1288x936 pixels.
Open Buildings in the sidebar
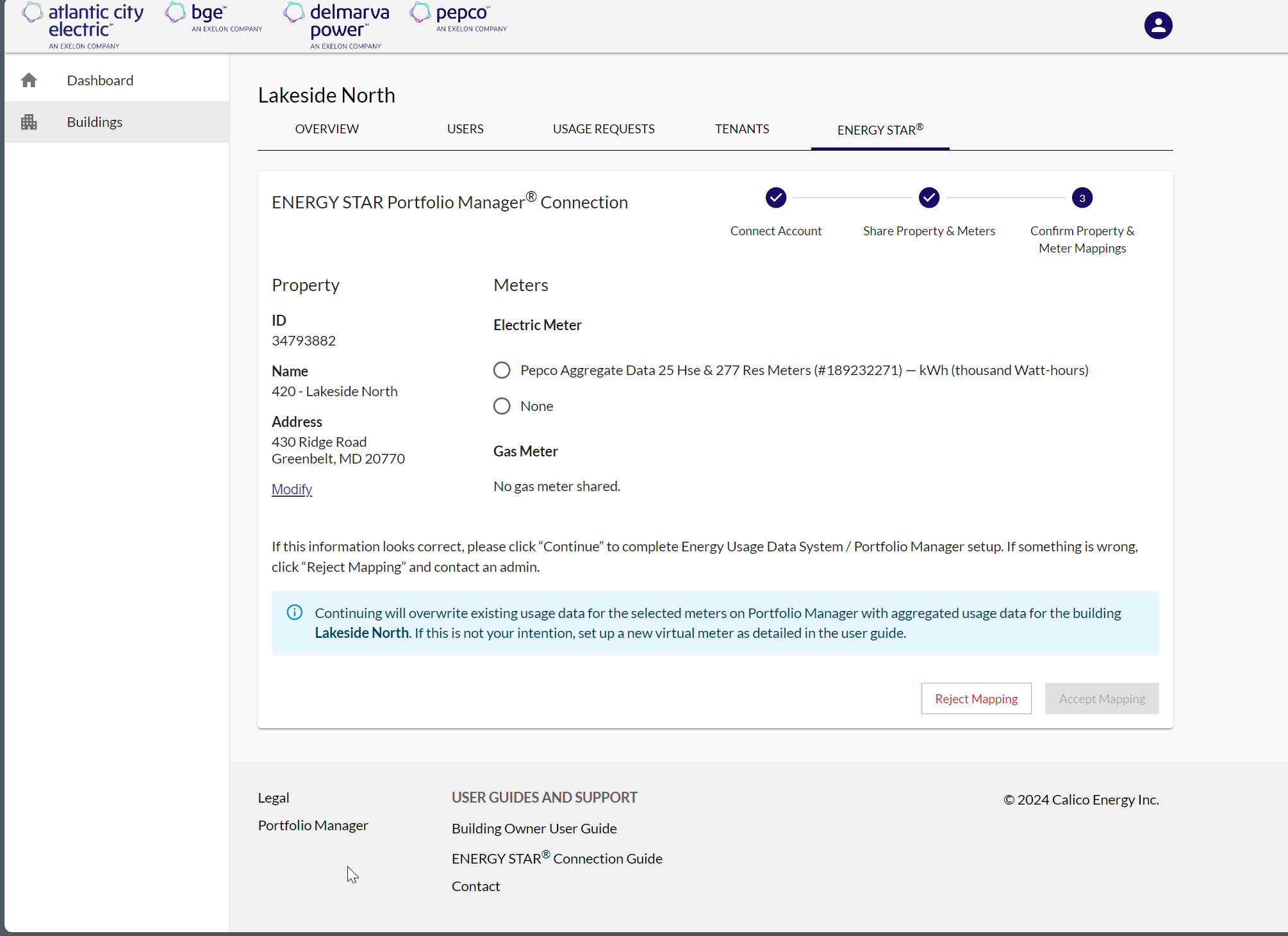(117, 122)
